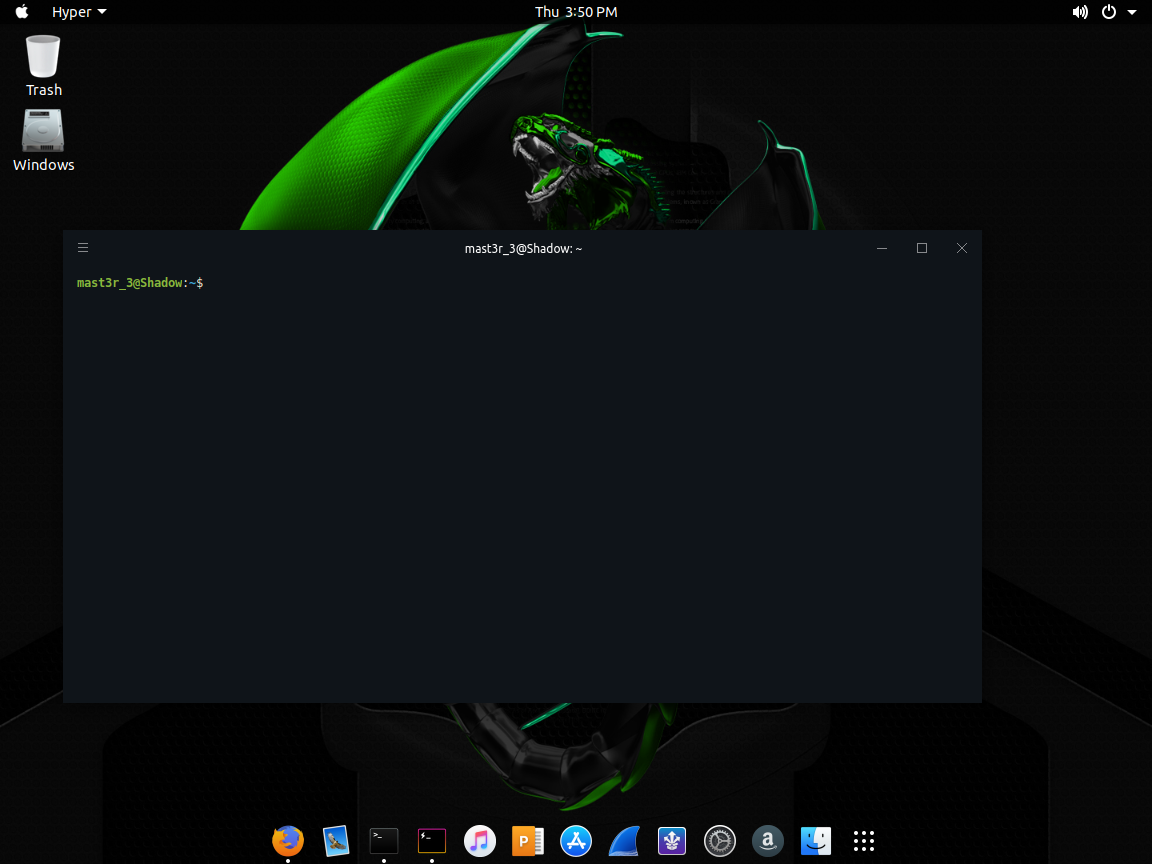Open System Settings gear in dock

pyautogui.click(x=720, y=840)
